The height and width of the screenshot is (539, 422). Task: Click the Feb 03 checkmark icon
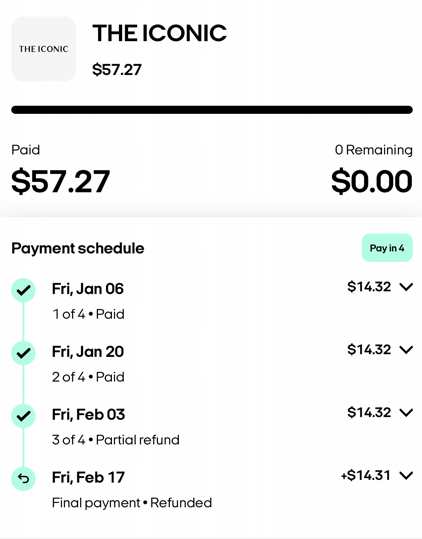[23, 416]
